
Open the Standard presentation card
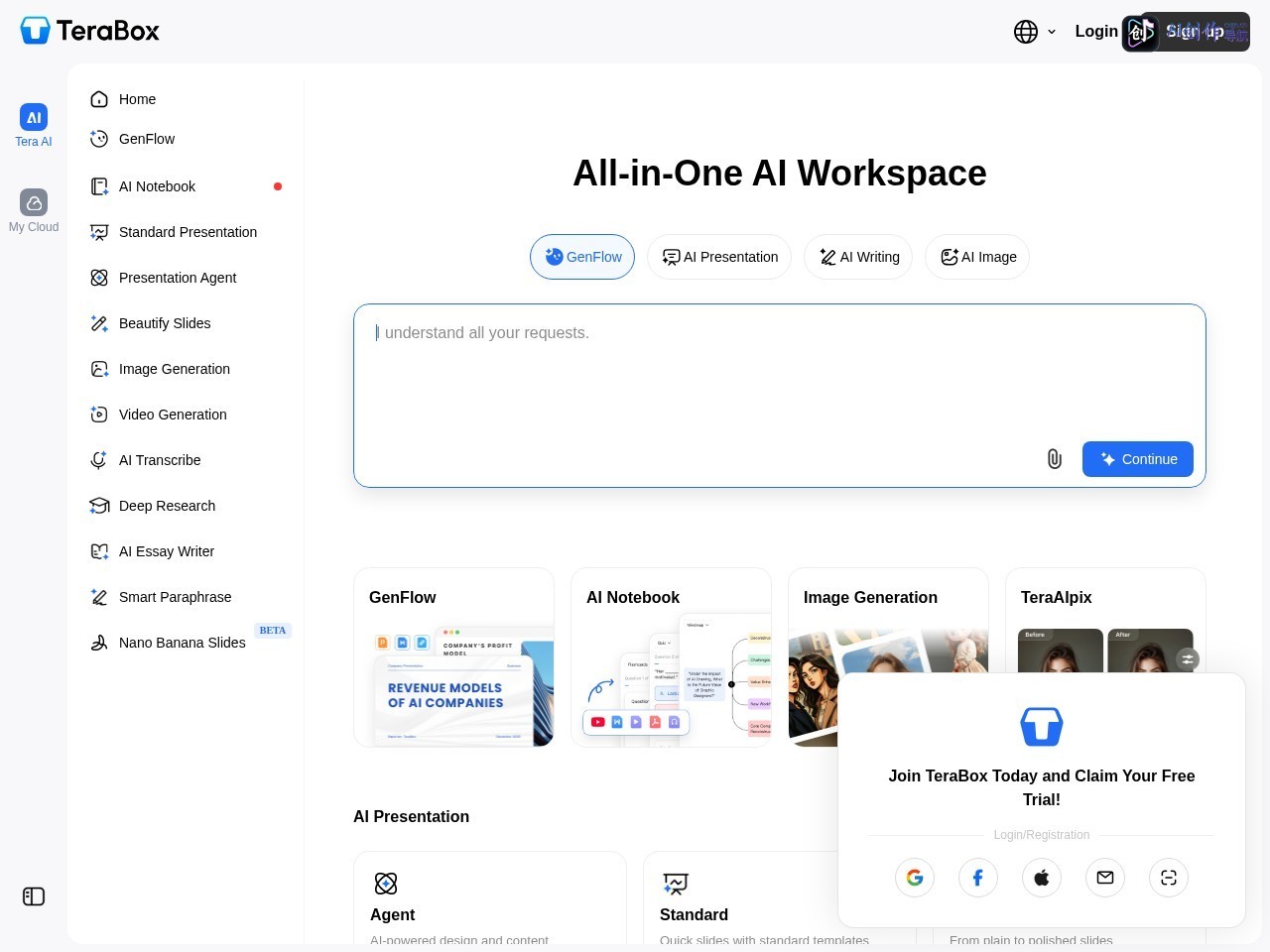tap(780, 897)
